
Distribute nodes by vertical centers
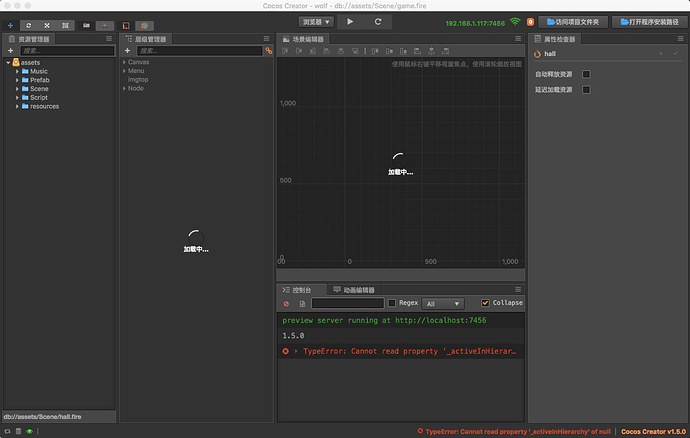(x=389, y=51)
